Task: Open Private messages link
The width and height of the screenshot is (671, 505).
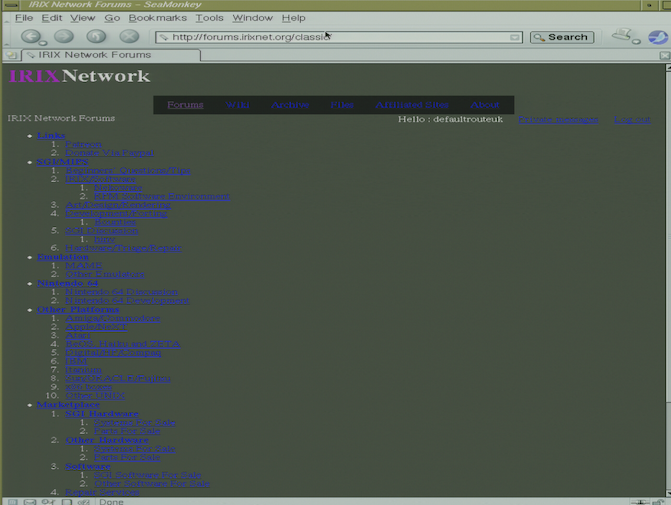Action: 558,120
